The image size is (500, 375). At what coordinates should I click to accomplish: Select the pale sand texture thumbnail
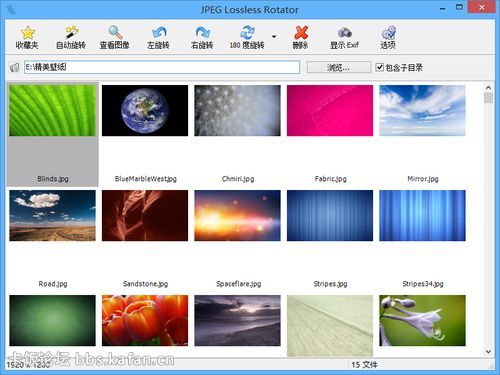(330, 326)
